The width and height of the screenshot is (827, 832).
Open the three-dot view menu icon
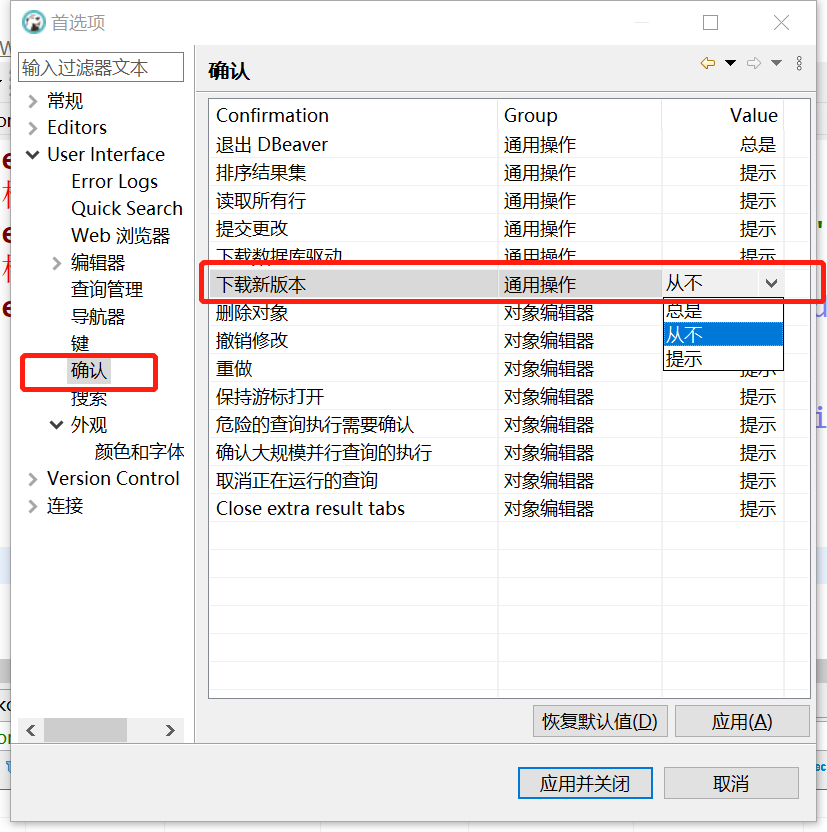pyautogui.click(x=799, y=63)
